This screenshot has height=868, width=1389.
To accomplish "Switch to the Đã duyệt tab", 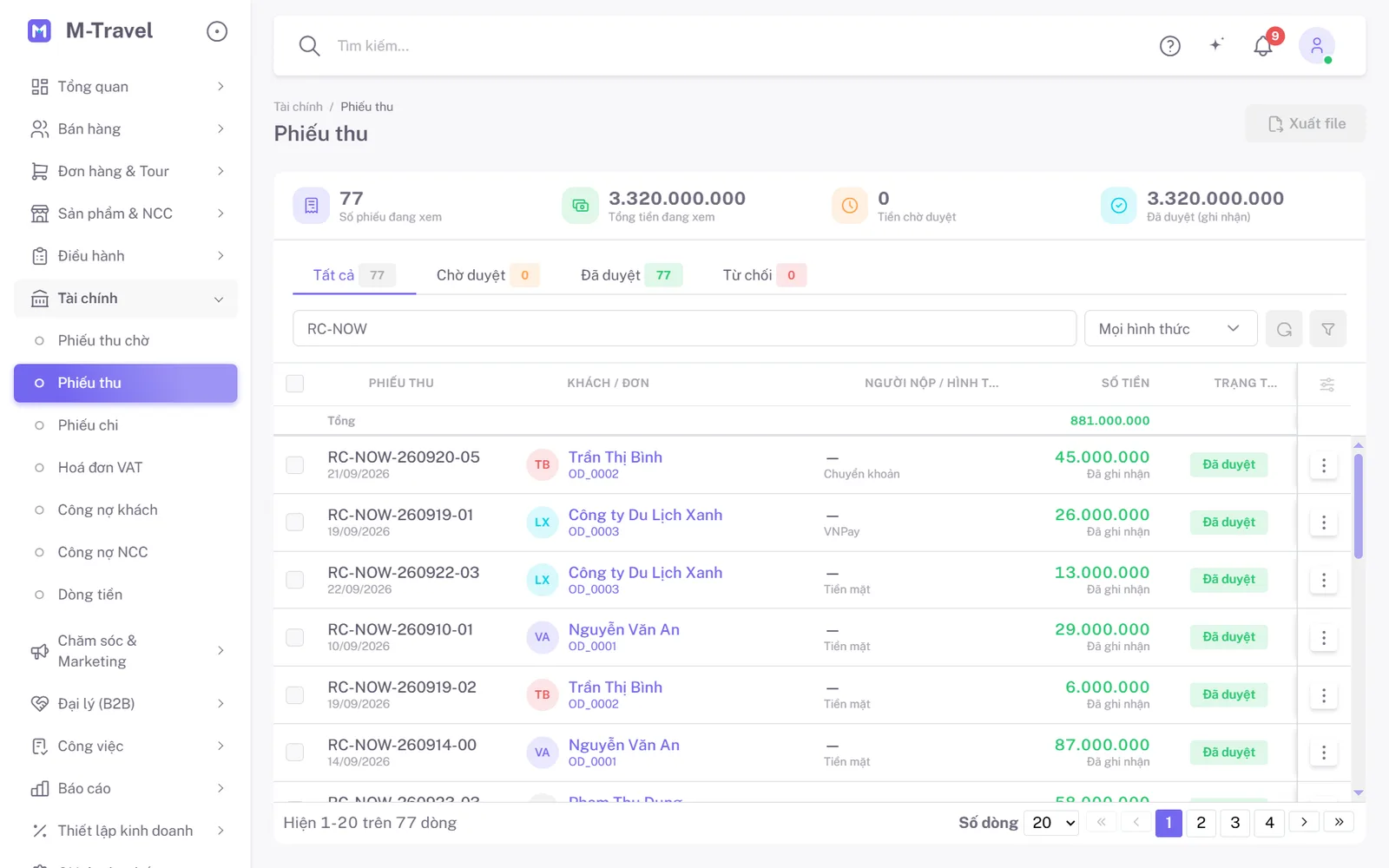I will click(x=631, y=275).
